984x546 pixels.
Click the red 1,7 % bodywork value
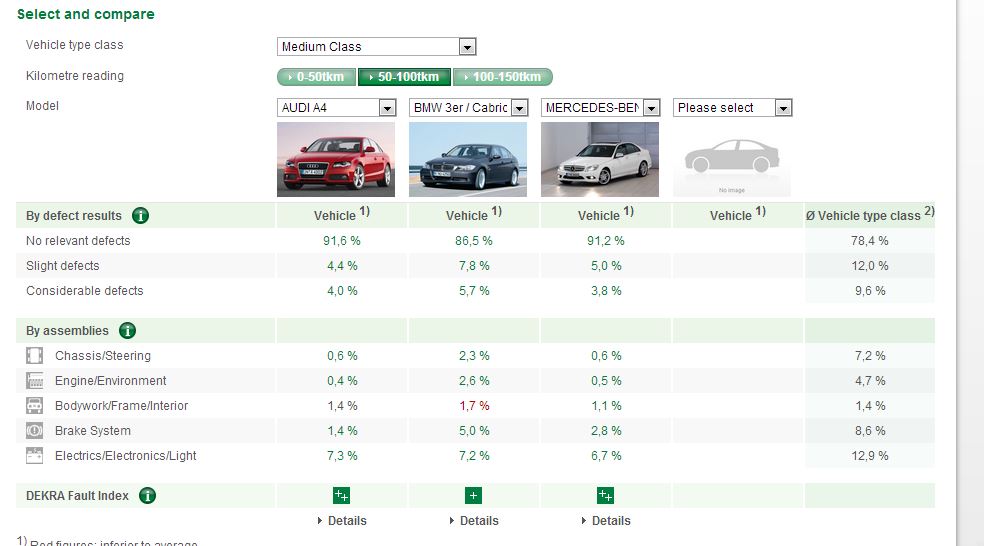point(474,406)
